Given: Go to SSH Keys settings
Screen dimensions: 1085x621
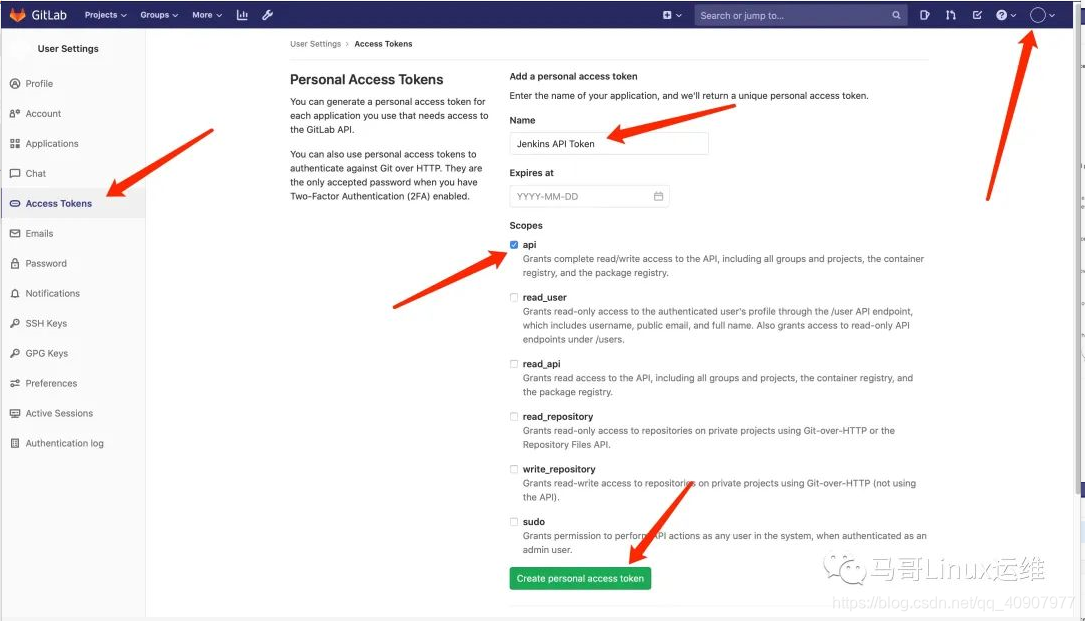Looking at the screenshot, I should pyautogui.click(x=46, y=323).
